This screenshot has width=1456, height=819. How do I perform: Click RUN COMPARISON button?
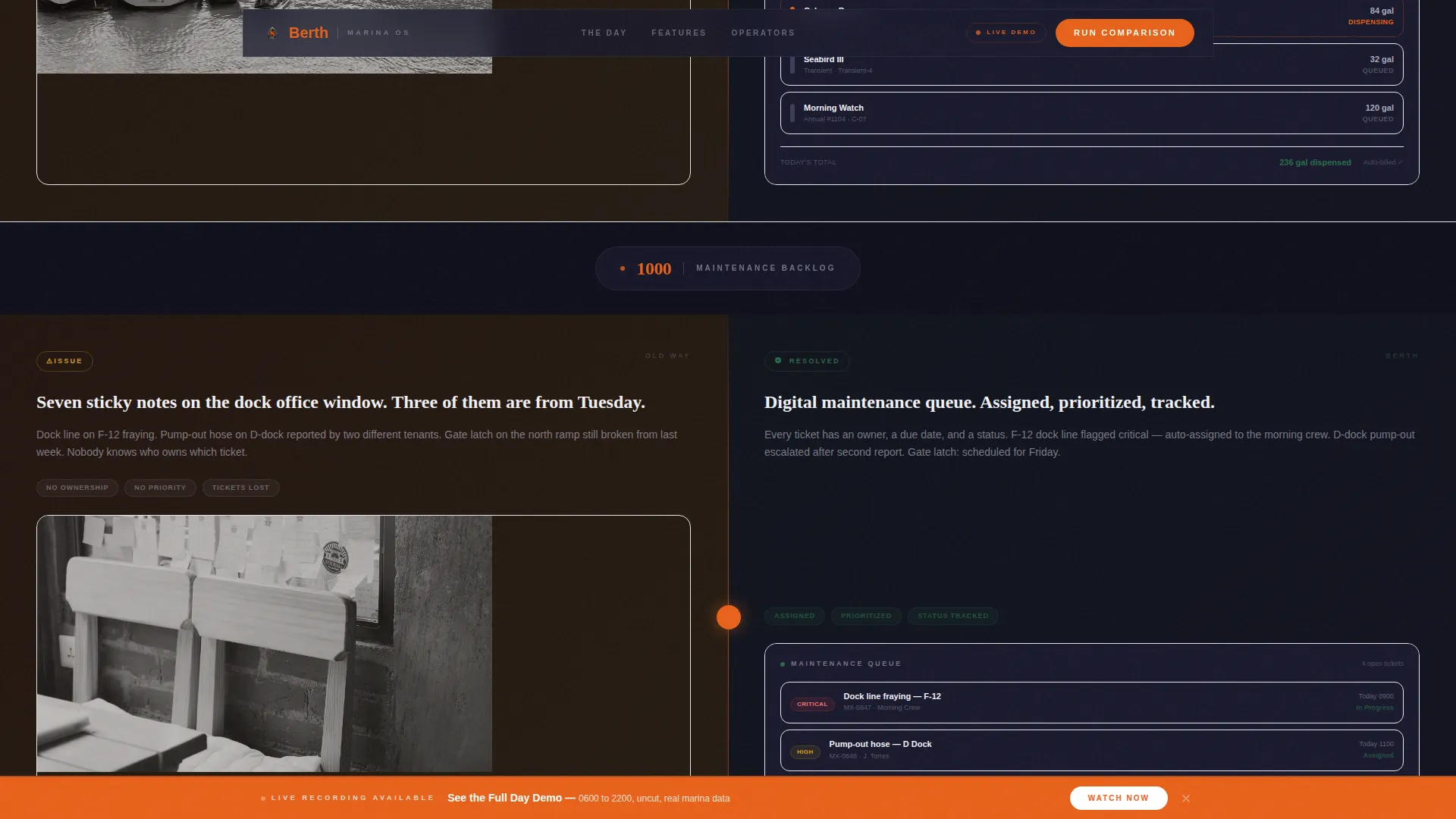tap(1125, 33)
